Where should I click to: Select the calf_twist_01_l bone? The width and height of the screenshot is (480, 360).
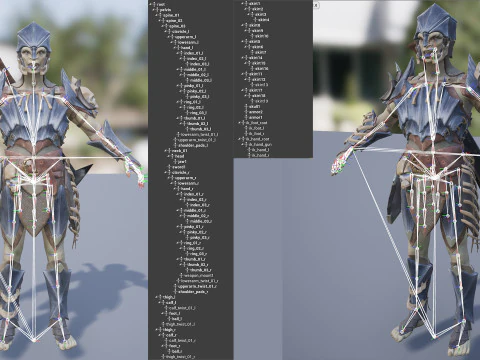[x=182, y=308]
